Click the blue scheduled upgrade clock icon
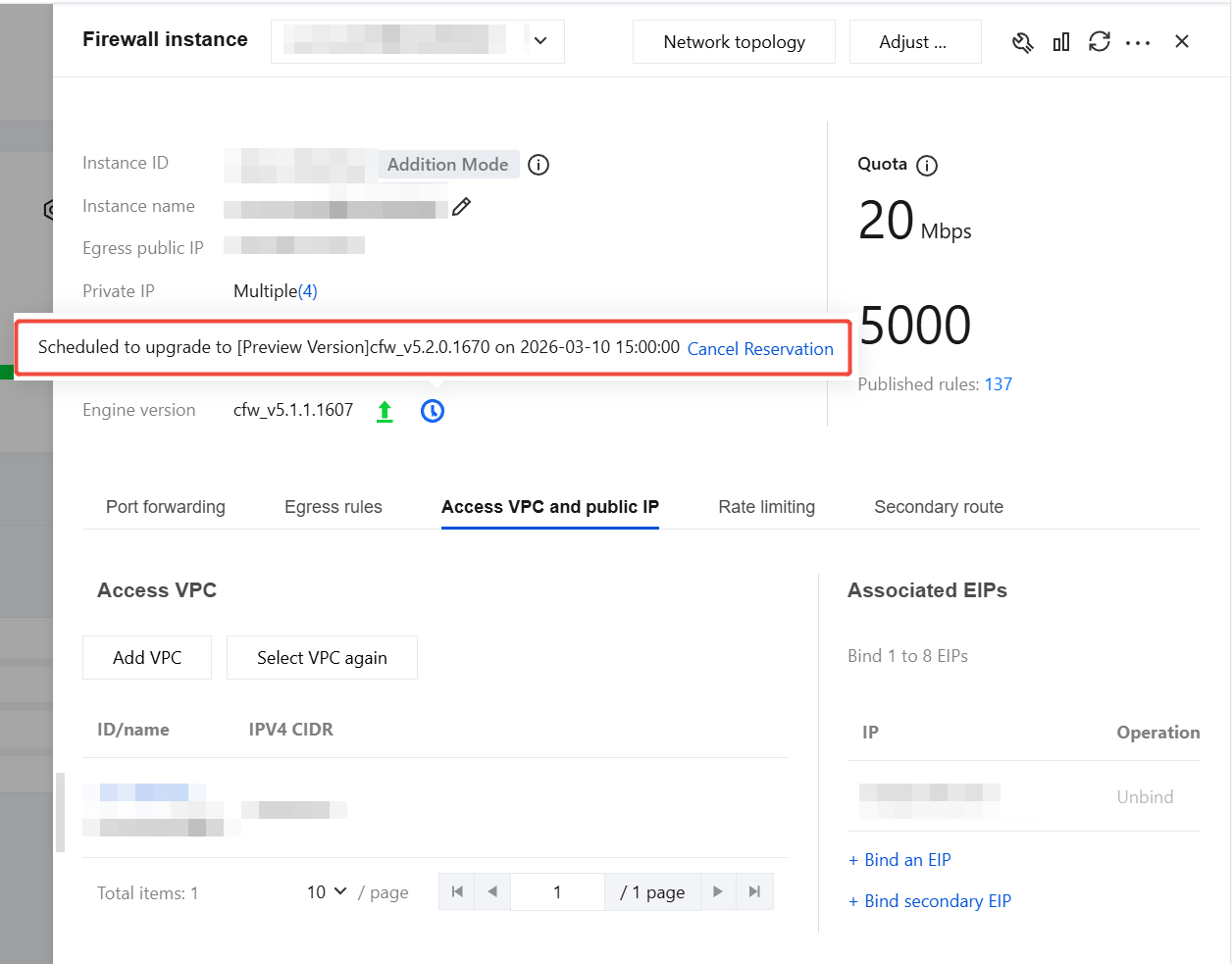 click(x=433, y=411)
